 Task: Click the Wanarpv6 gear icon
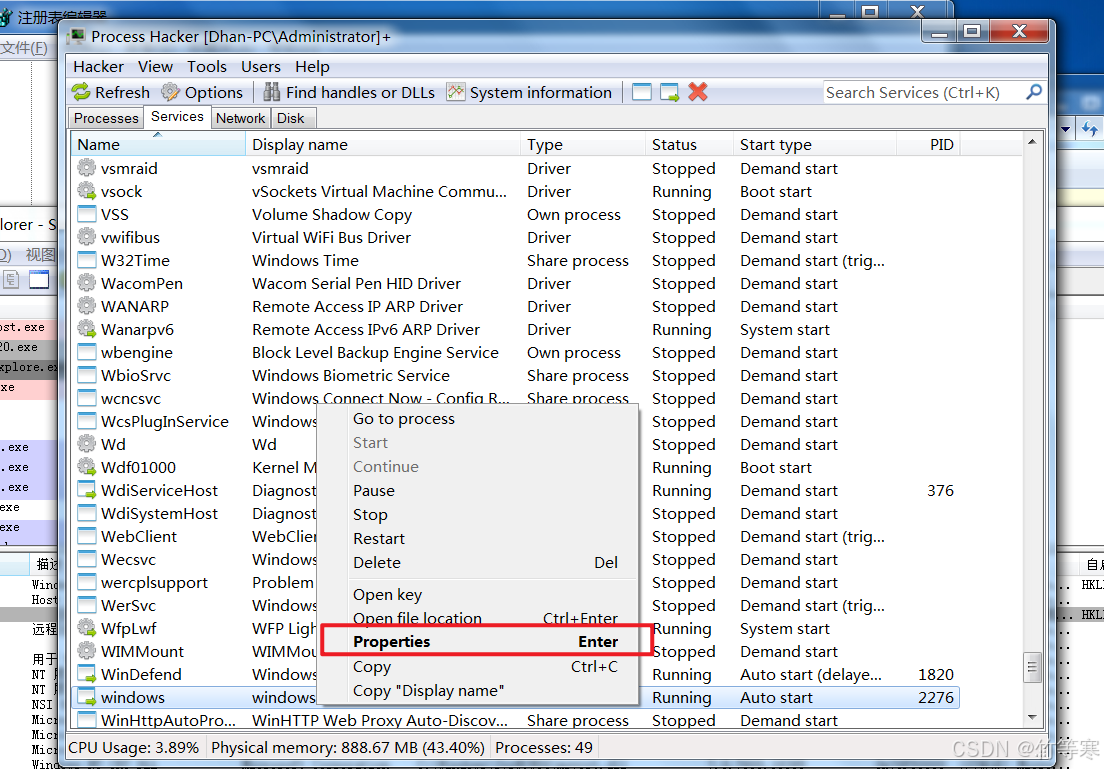[87, 329]
